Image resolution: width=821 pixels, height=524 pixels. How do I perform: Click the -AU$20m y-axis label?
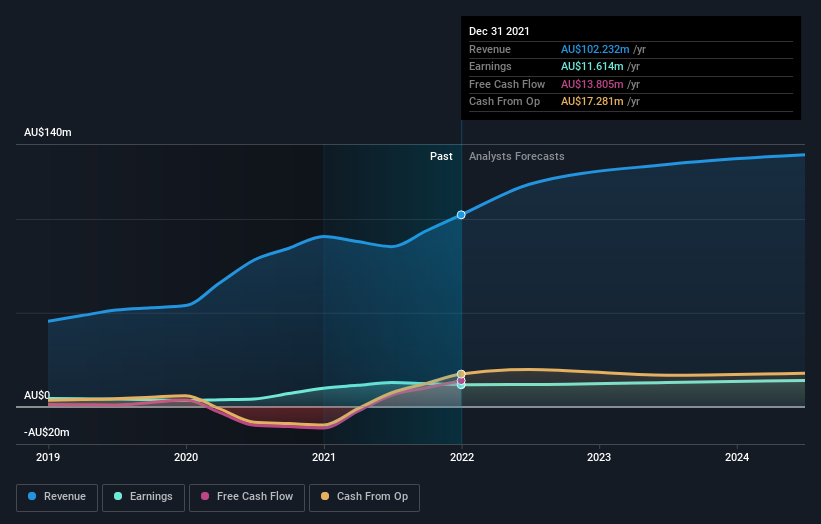tap(47, 432)
